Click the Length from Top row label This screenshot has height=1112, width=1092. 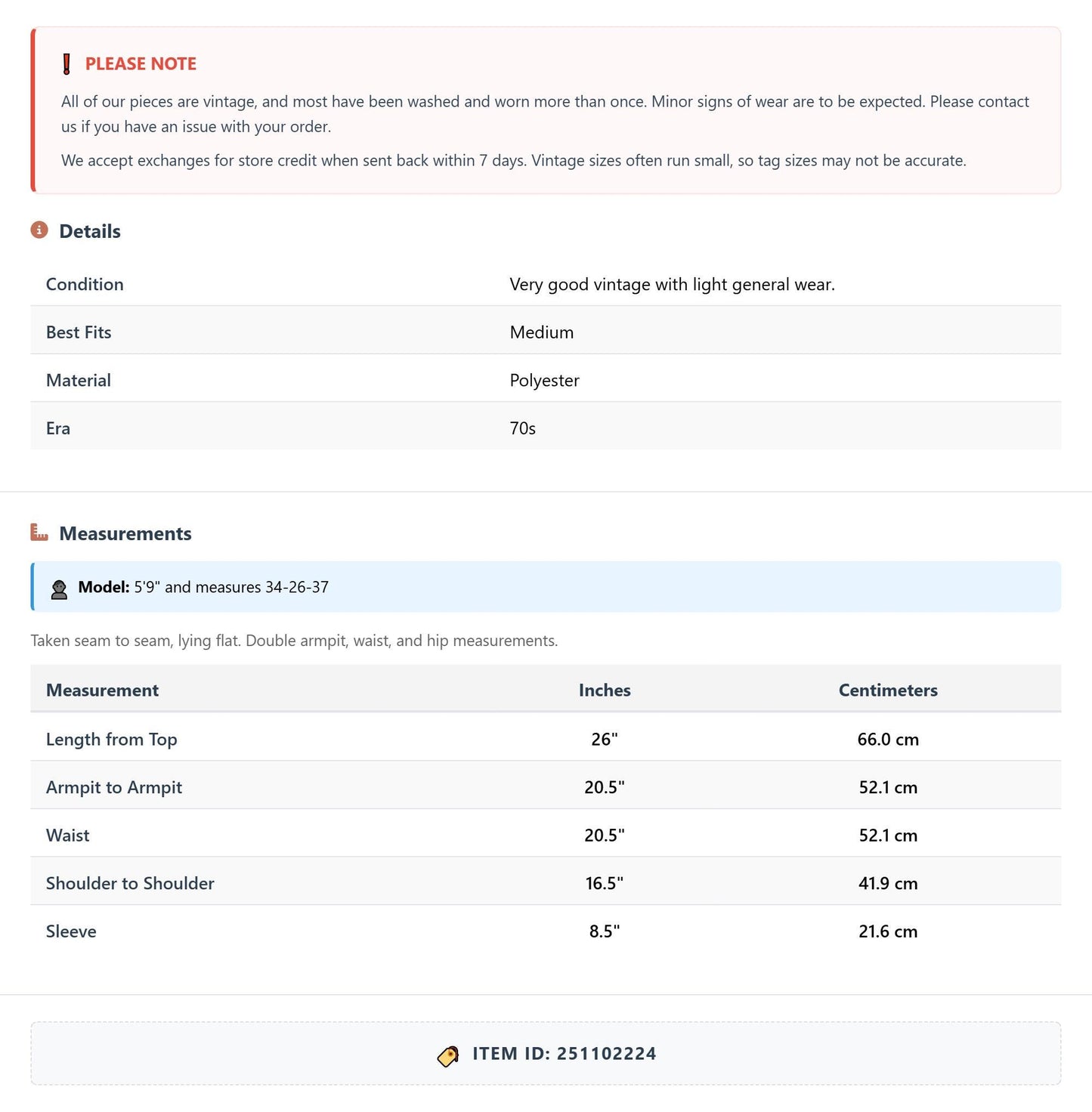[111, 740]
